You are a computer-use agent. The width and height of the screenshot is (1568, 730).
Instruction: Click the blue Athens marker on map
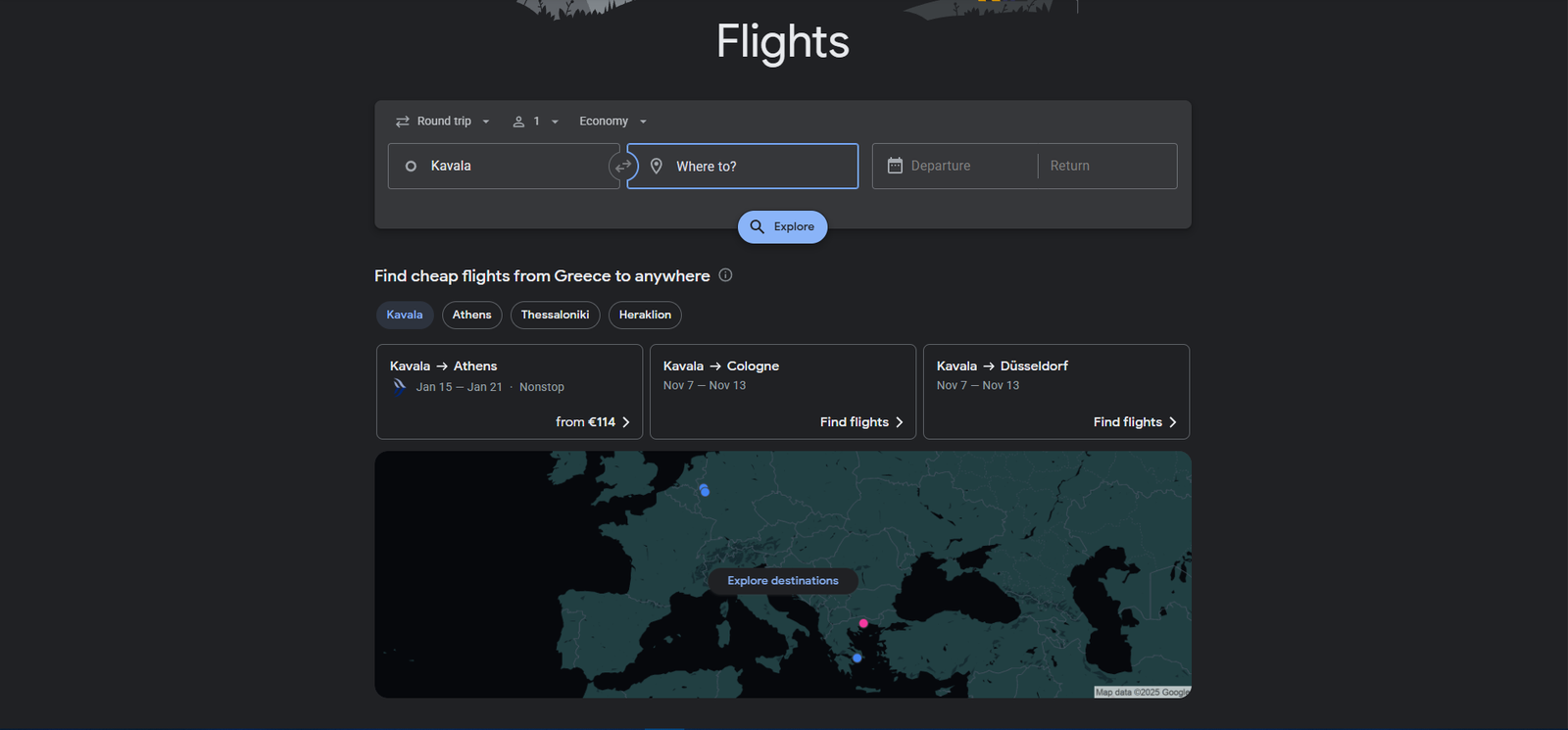point(857,657)
